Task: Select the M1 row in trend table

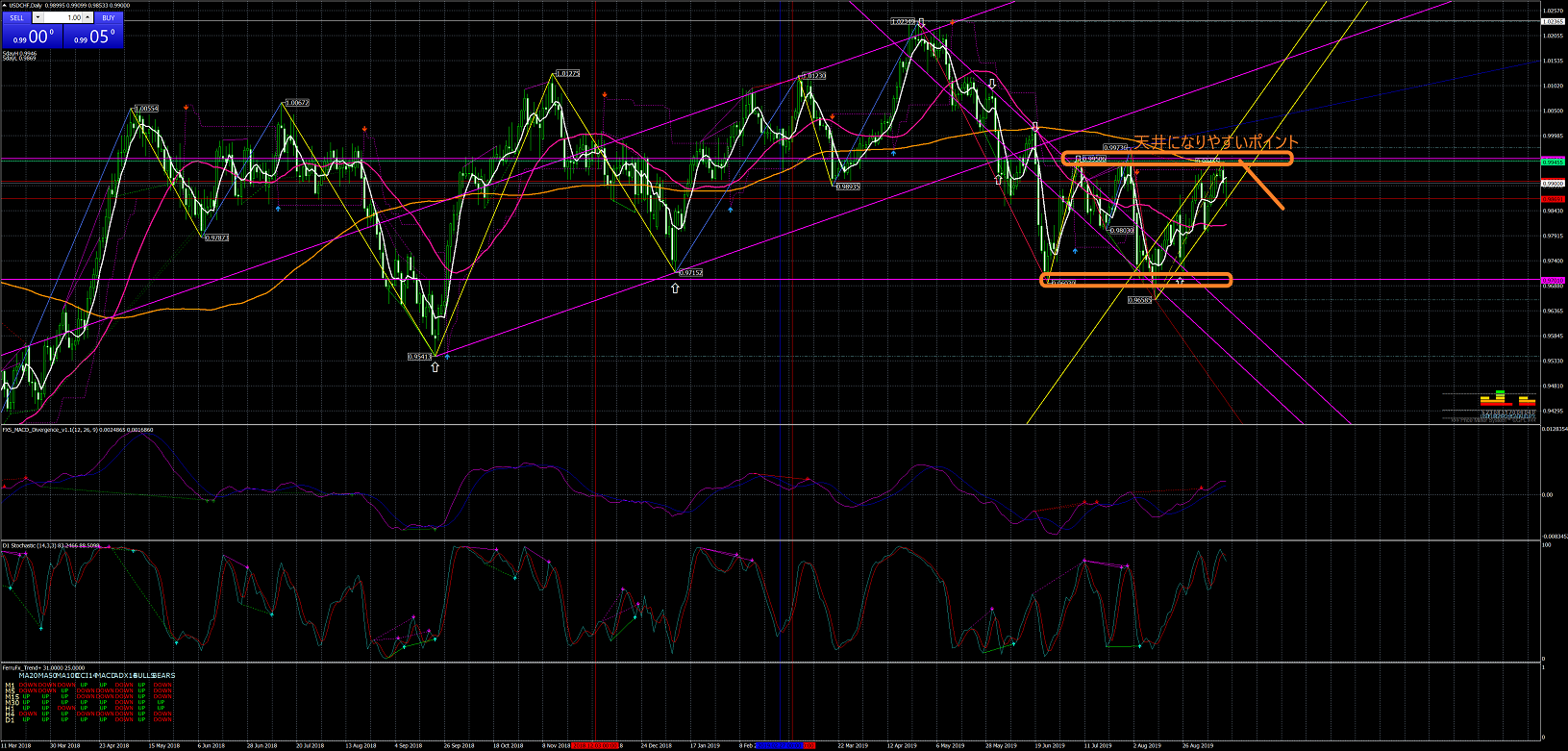Action: [x=88, y=685]
